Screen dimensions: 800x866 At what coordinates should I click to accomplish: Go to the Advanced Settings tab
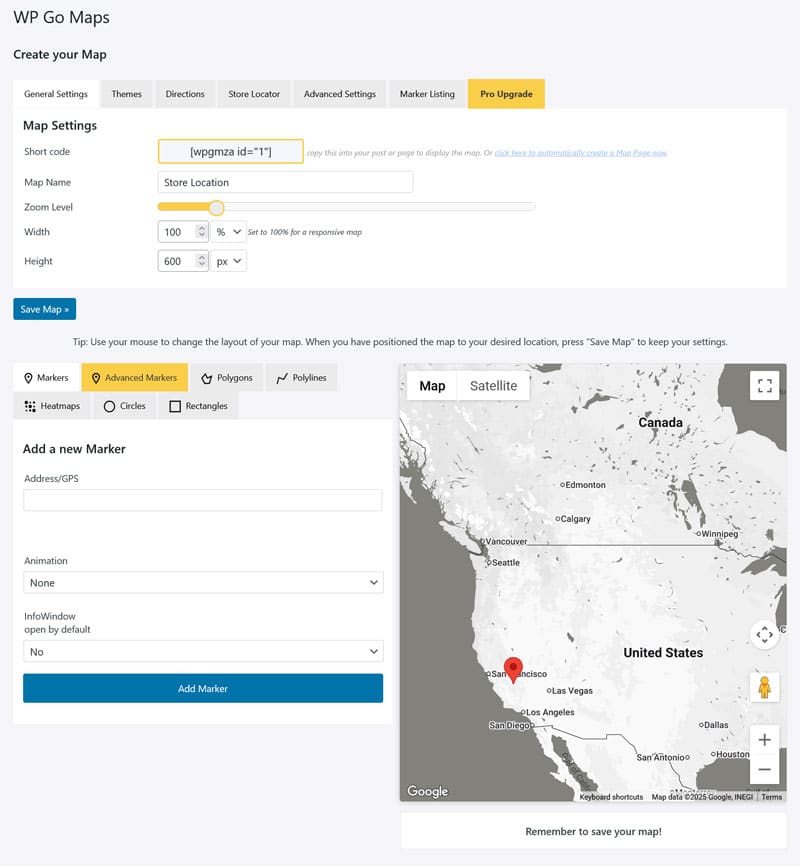point(340,94)
